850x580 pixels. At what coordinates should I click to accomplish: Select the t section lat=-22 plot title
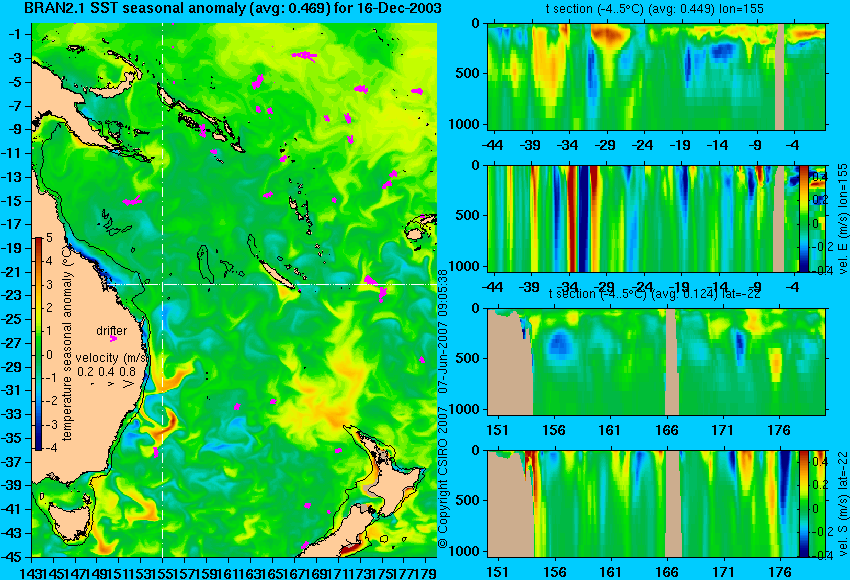(655, 294)
